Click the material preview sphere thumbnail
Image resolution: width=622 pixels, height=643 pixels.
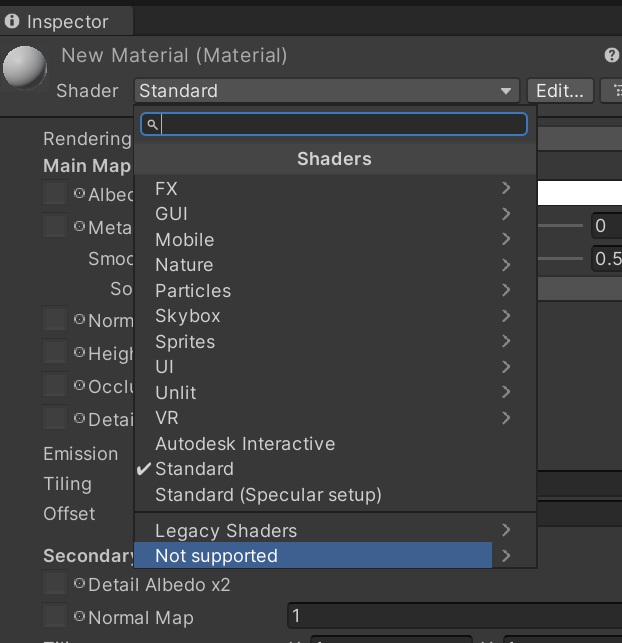(25, 67)
